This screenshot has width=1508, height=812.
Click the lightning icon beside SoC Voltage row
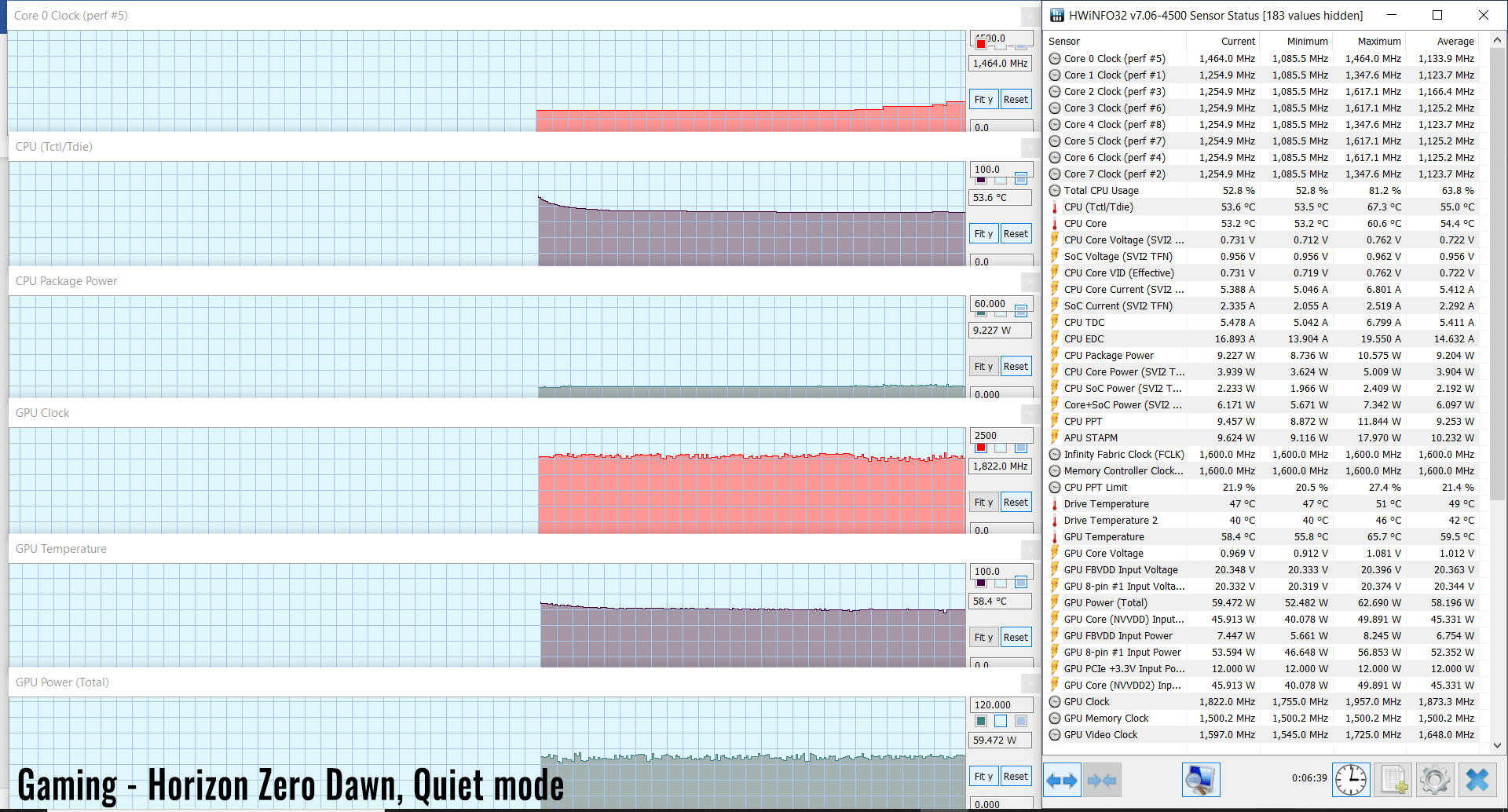[1055, 257]
